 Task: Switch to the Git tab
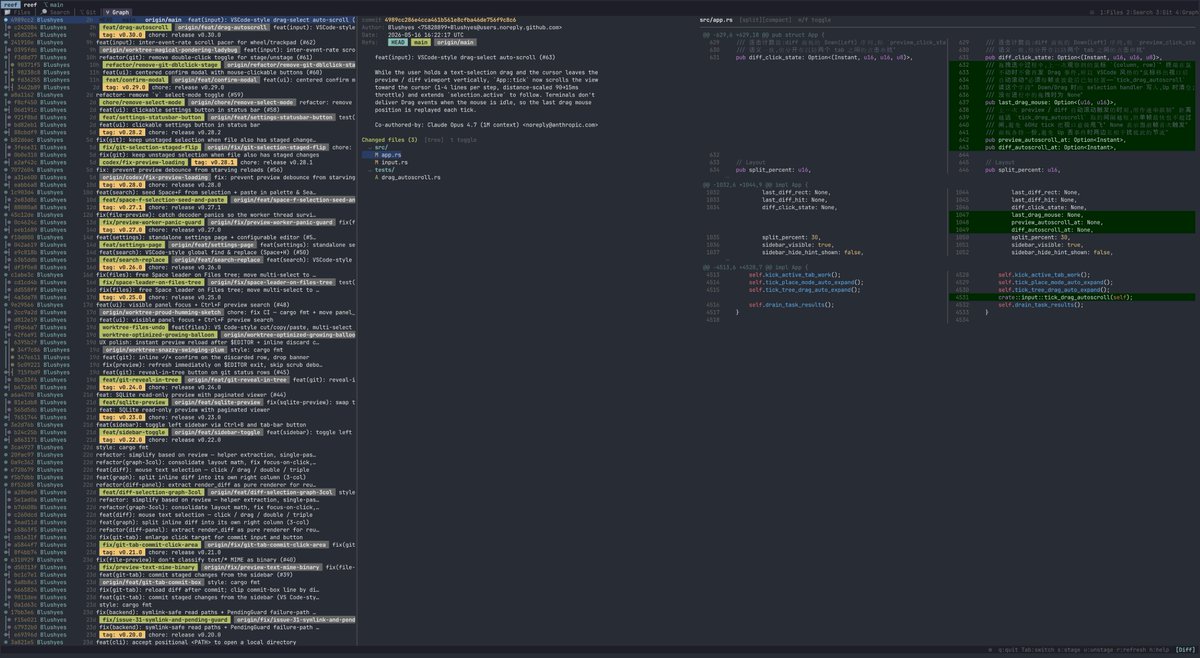[x=89, y=12]
